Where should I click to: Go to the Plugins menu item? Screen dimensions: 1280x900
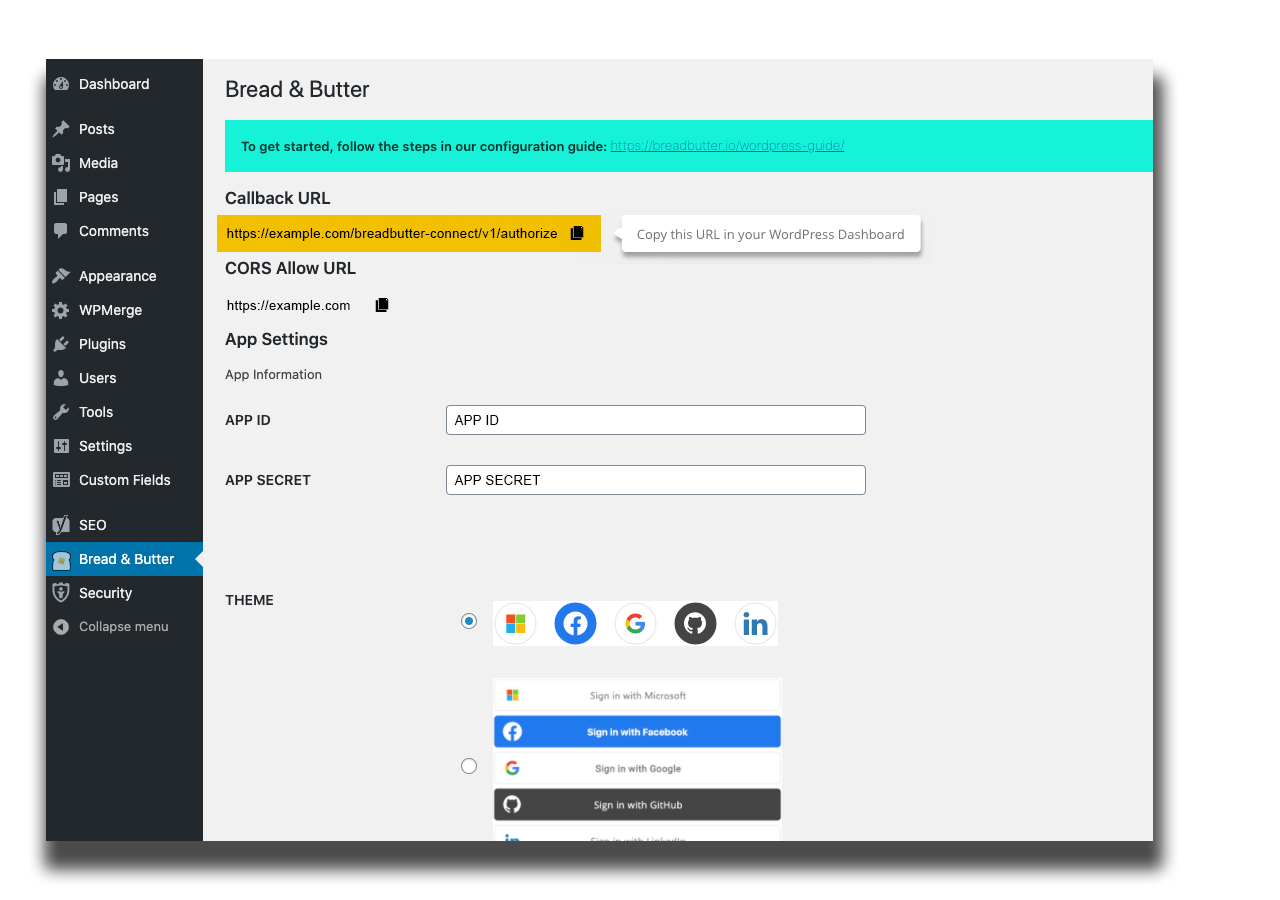point(124,344)
